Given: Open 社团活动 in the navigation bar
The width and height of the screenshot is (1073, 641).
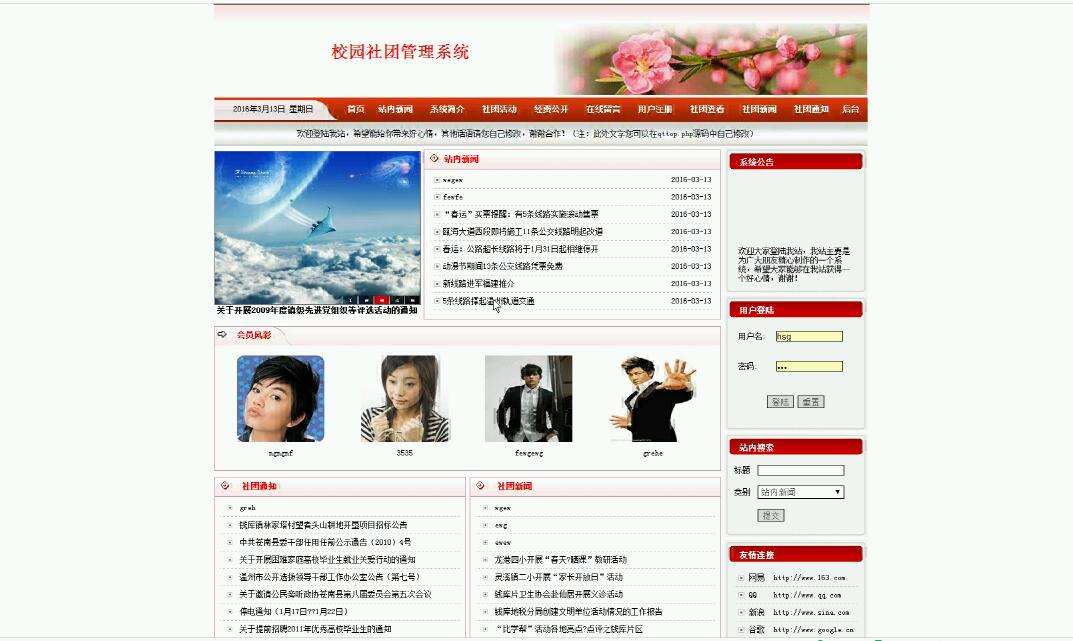Looking at the screenshot, I should coord(499,109).
